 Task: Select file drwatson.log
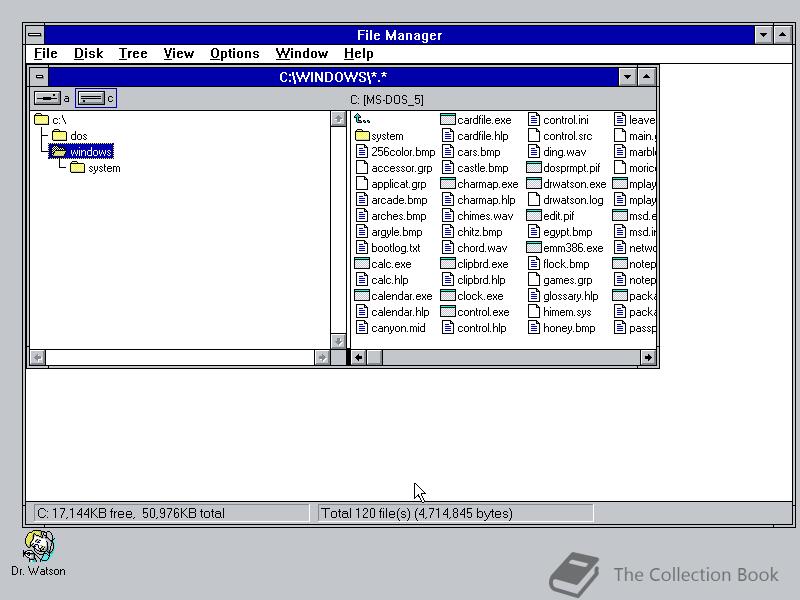566,199
